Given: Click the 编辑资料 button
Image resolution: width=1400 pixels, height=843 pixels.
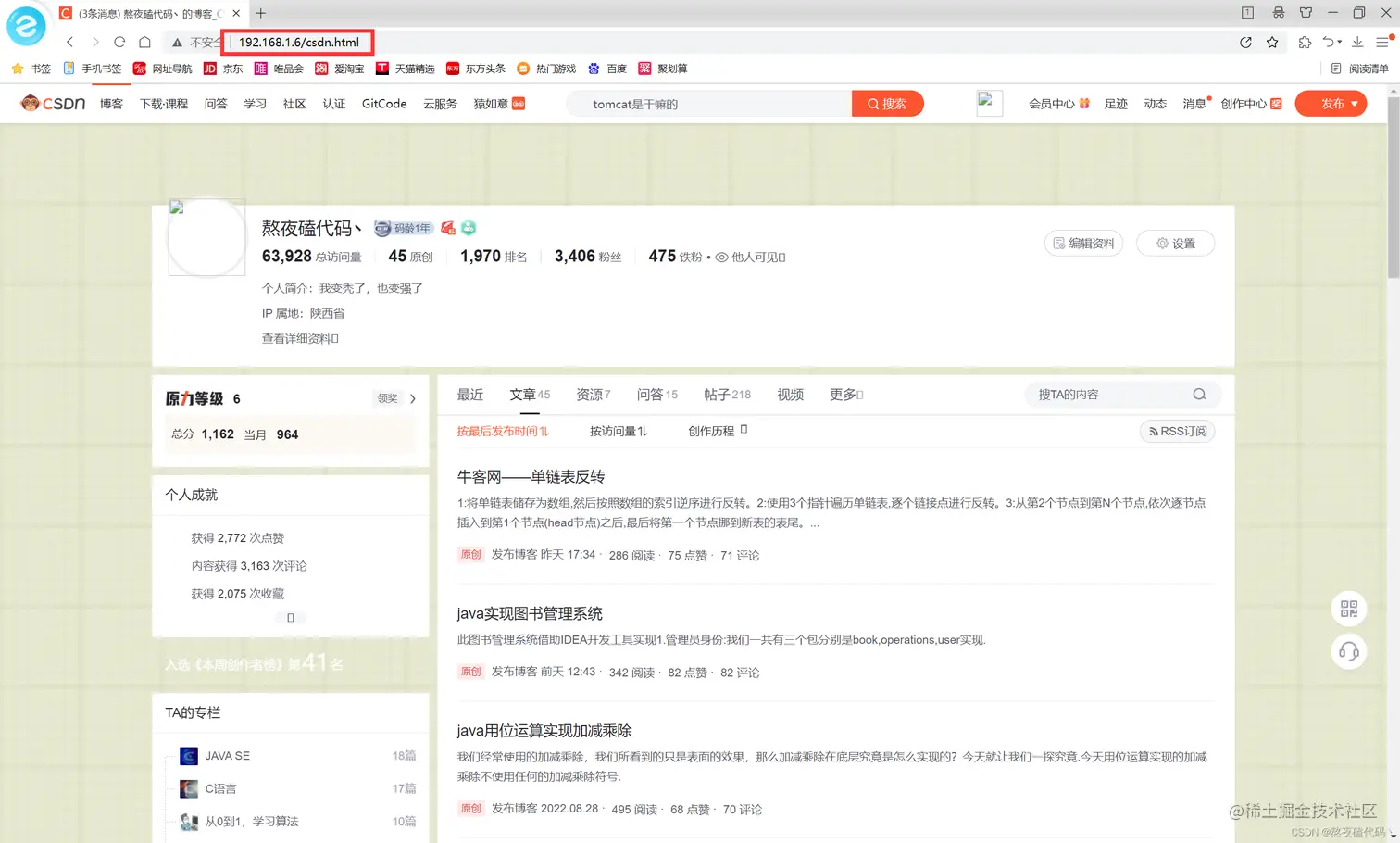Looking at the screenshot, I should coord(1083,243).
